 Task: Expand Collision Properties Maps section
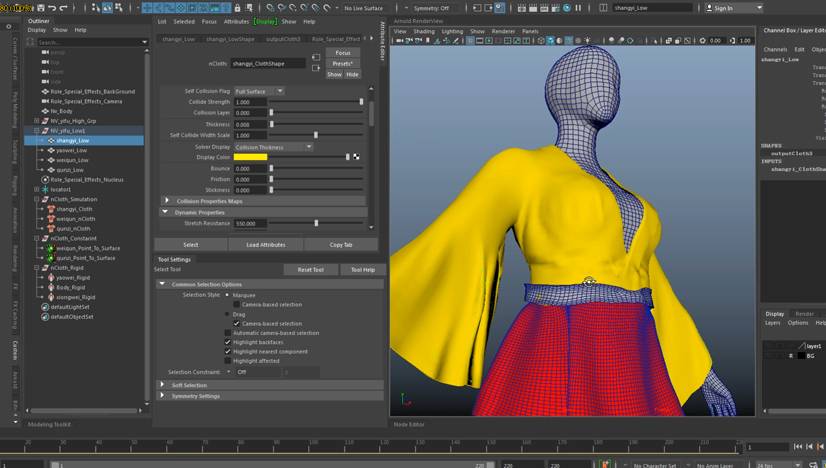[x=167, y=201]
